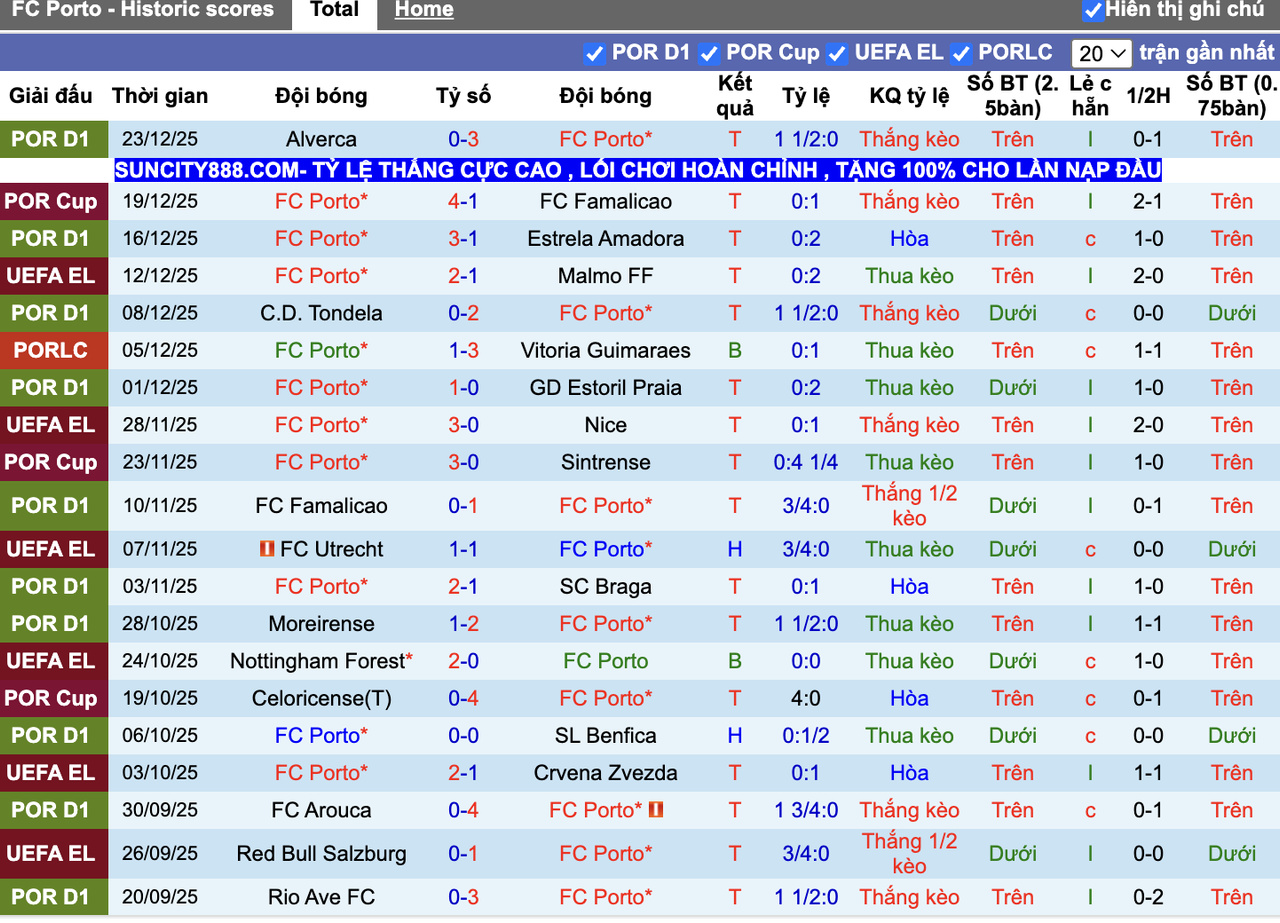This screenshot has height=923, width=1280.
Task: Click the date 06/10/25
Action: pyautogui.click(x=160, y=736)
